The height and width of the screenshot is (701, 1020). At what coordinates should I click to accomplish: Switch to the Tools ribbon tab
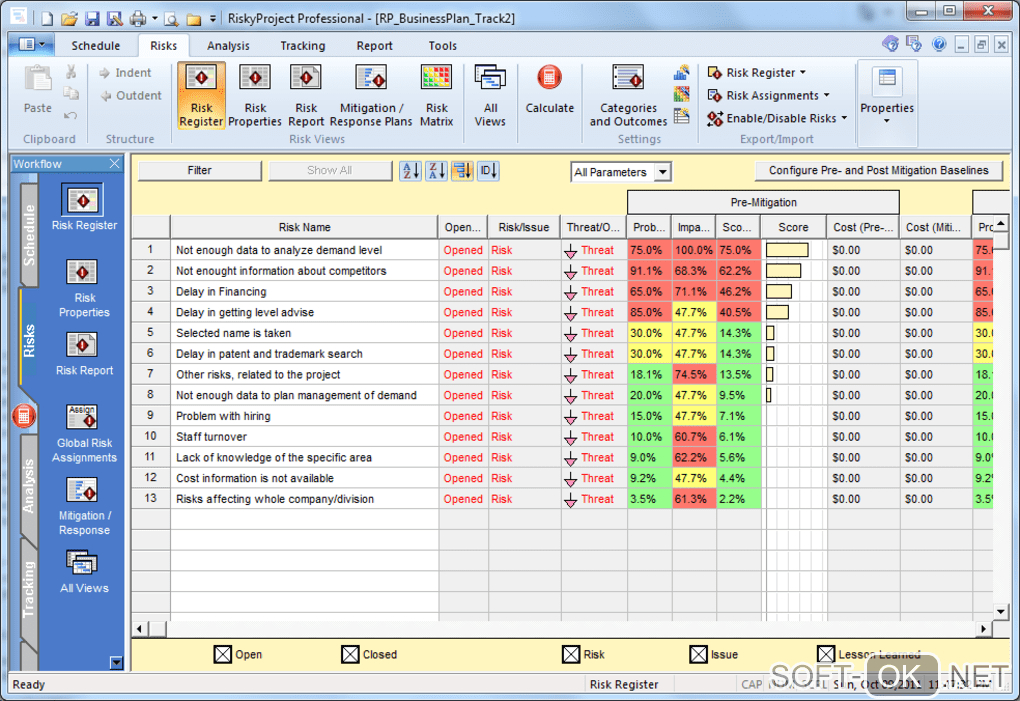tap(442, 46)
